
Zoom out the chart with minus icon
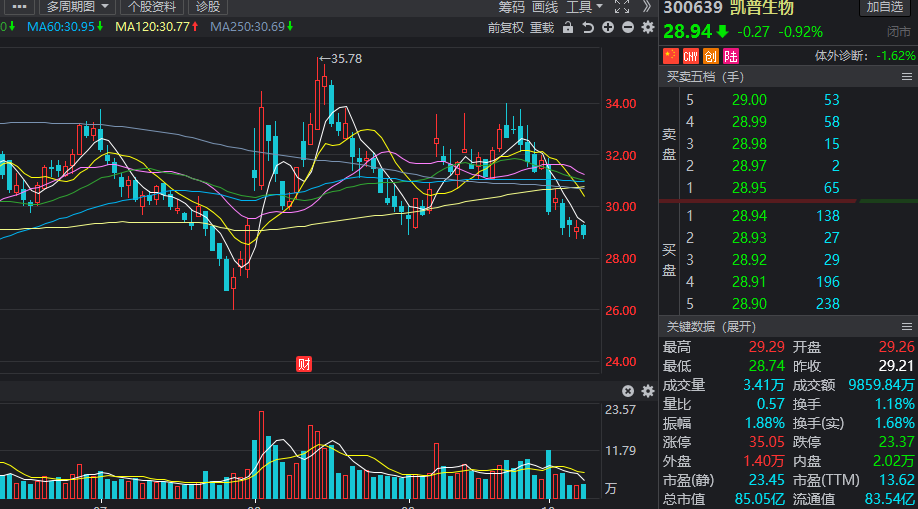click(x=628, y=27)
